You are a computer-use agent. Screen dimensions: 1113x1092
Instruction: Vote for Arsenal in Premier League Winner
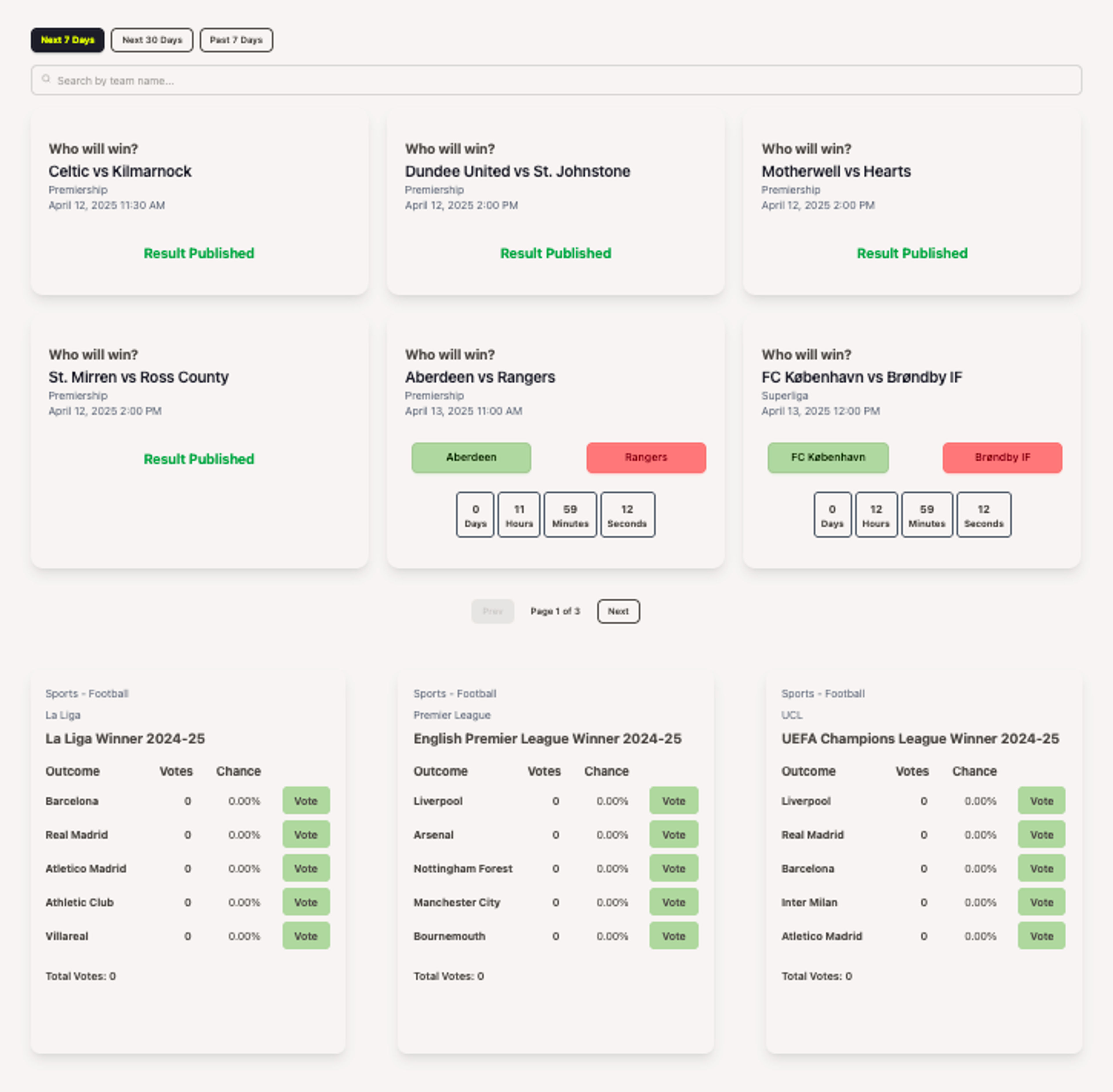674,835
